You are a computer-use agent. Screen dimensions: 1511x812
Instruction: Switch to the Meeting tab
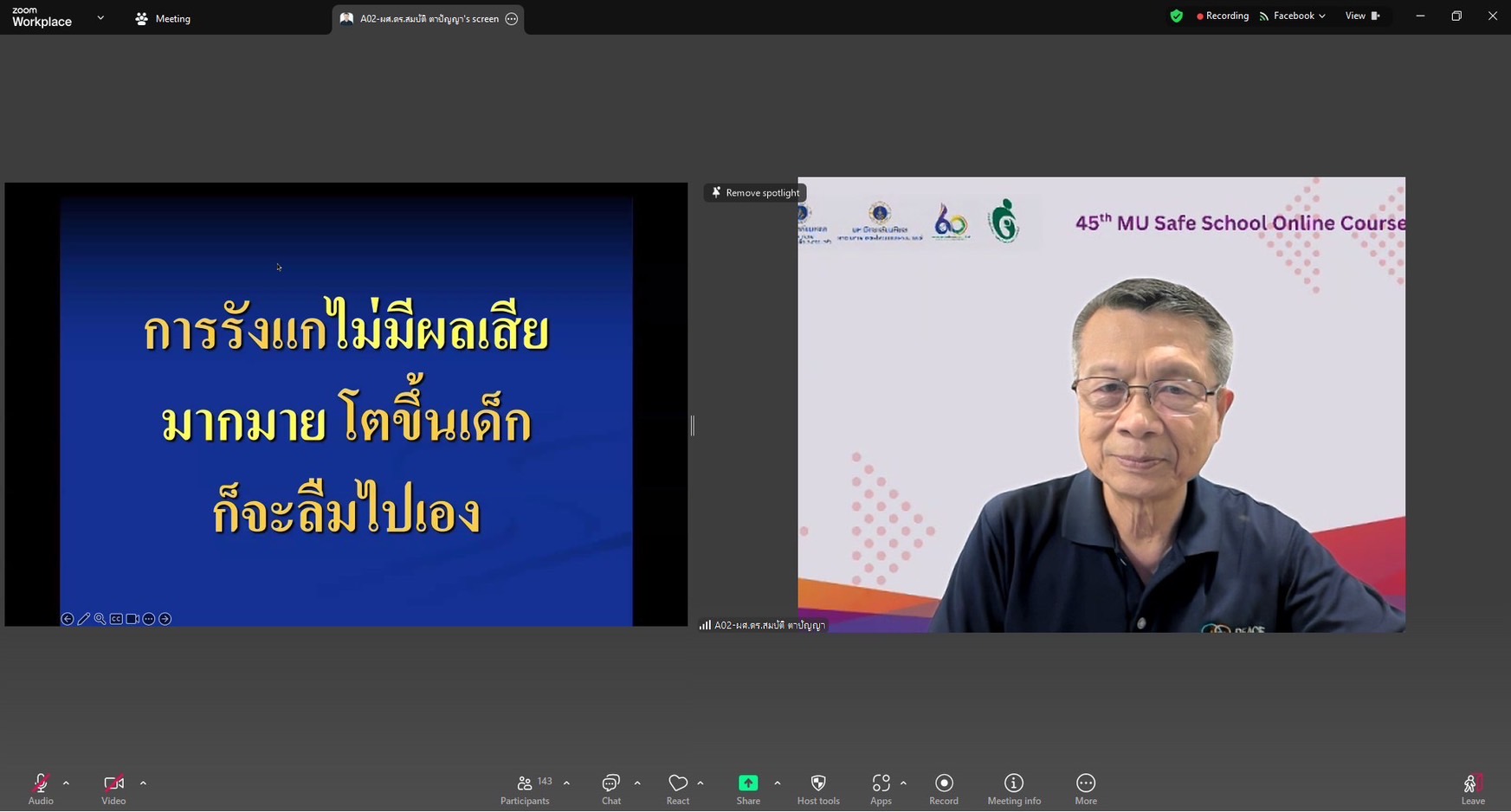coord(163,18)
